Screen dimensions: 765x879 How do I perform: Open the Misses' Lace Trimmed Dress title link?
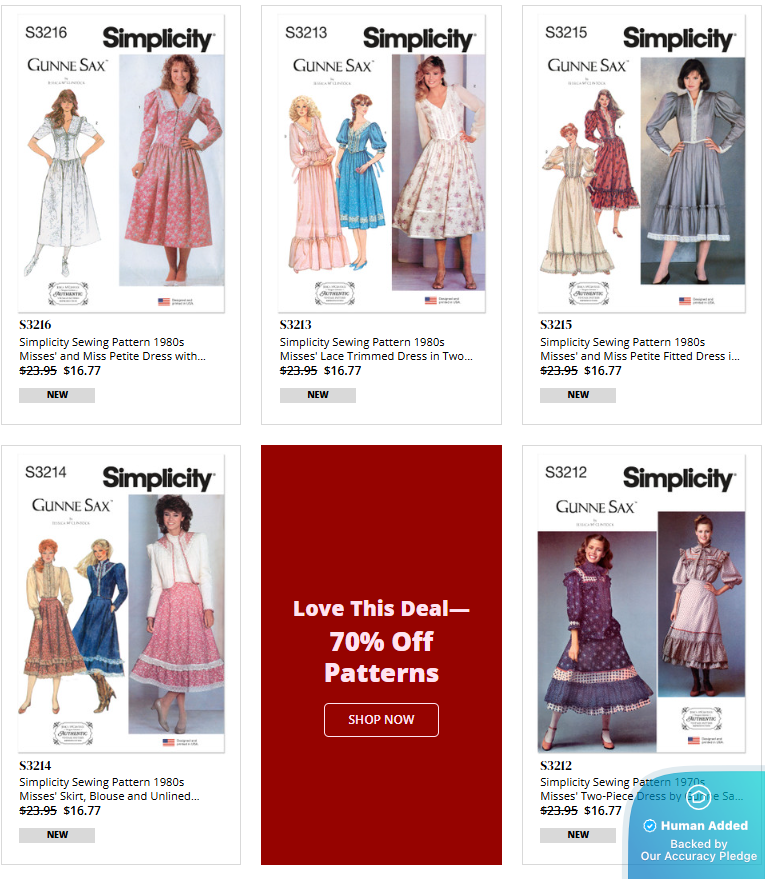coord(376,349)
